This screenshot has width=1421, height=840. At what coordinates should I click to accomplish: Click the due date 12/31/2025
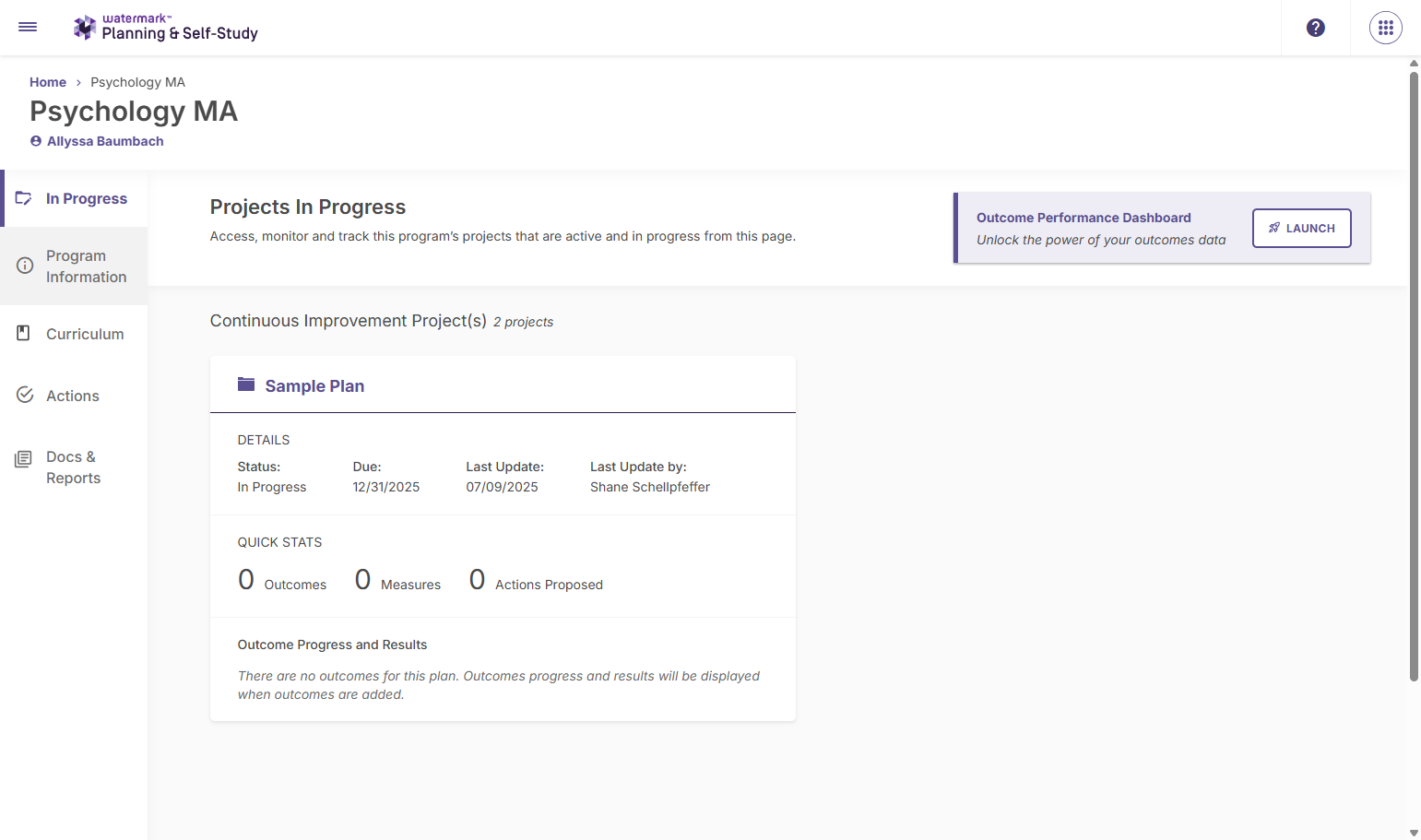386,487
